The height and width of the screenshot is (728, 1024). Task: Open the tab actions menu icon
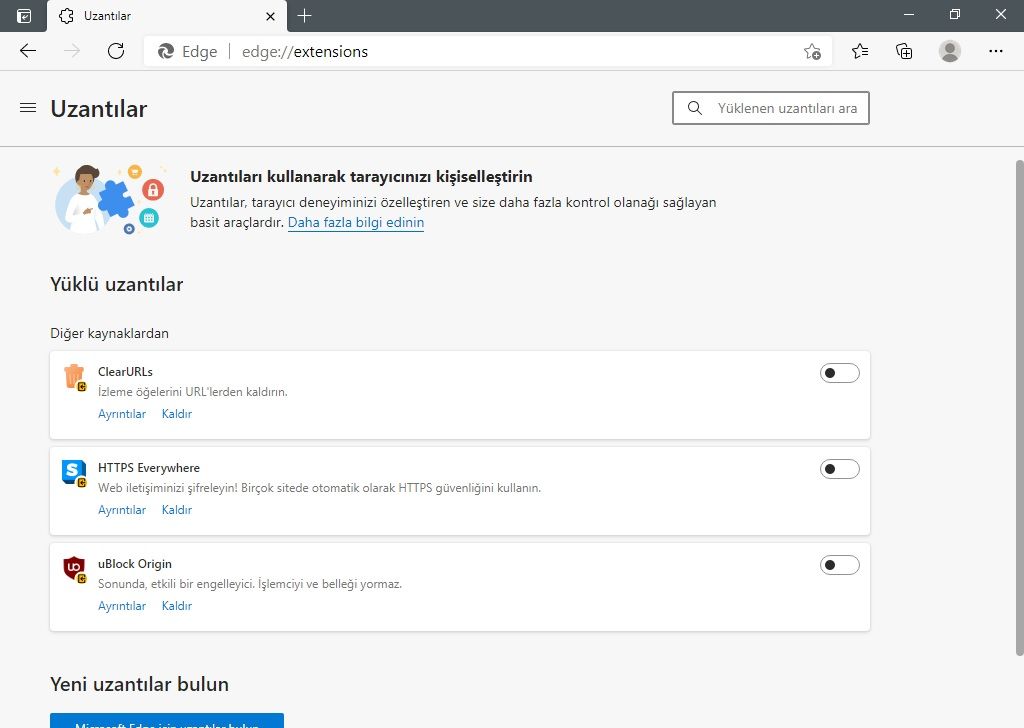pyautogui.click(x=24, y=16)
